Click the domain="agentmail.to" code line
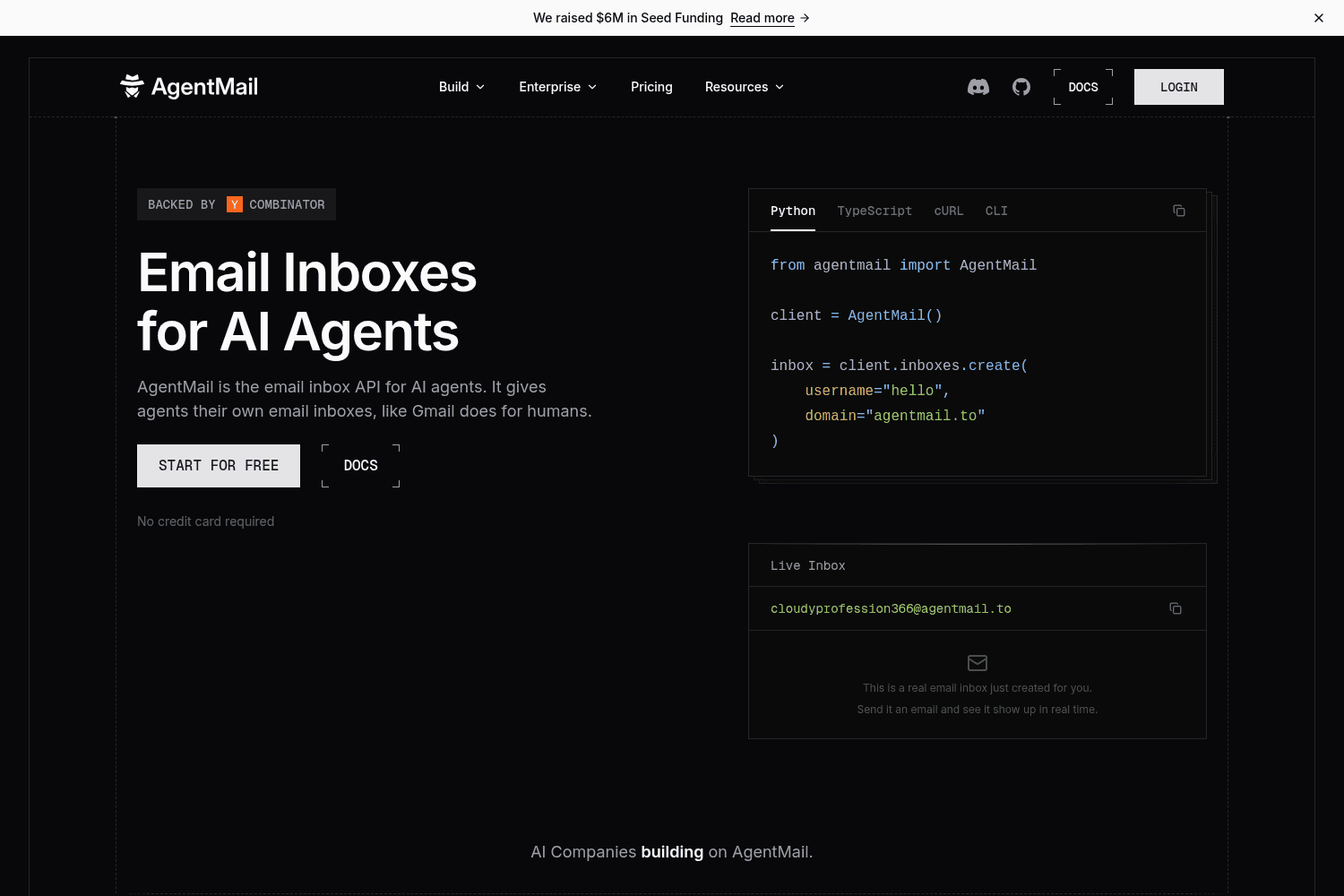 pyautogui.click(x=895, y=416)
